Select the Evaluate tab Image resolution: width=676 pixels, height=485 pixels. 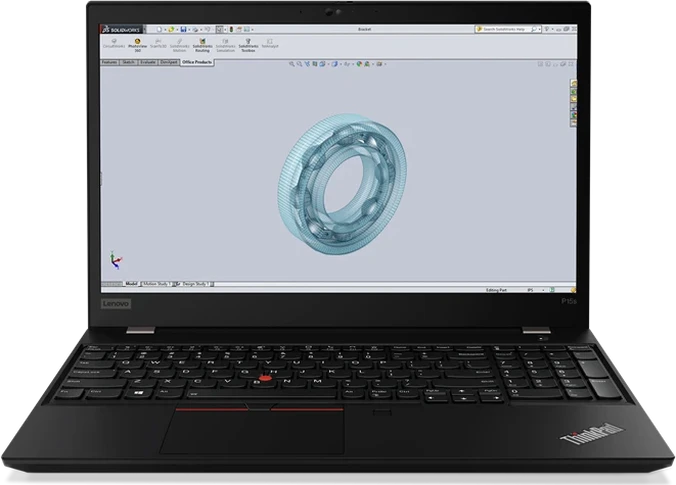[x=149, y=61]
